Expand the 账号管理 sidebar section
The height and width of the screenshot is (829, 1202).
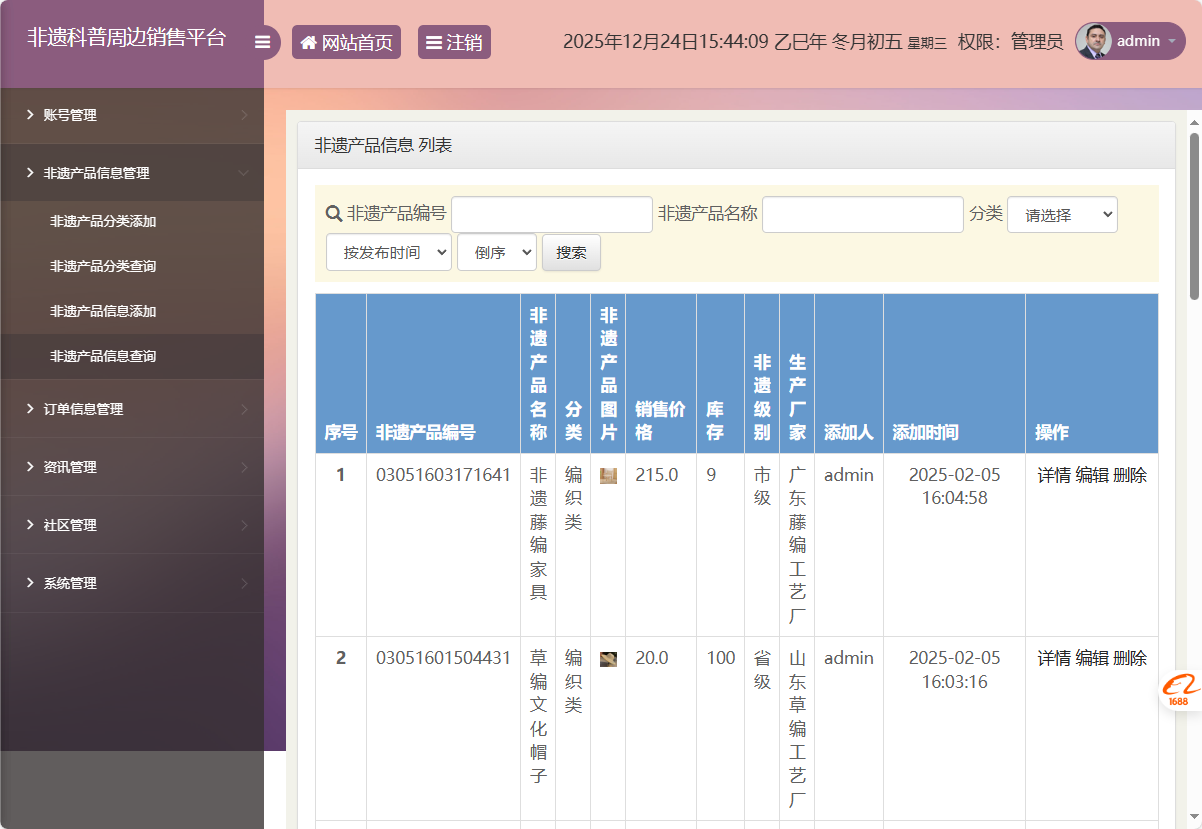(x=70, y=114)
